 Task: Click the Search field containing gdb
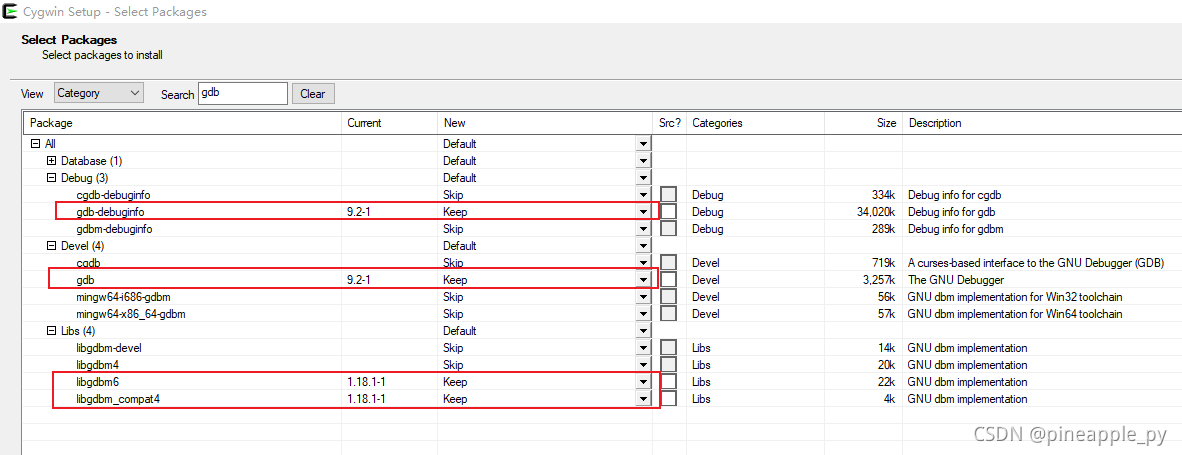(243, 93)
